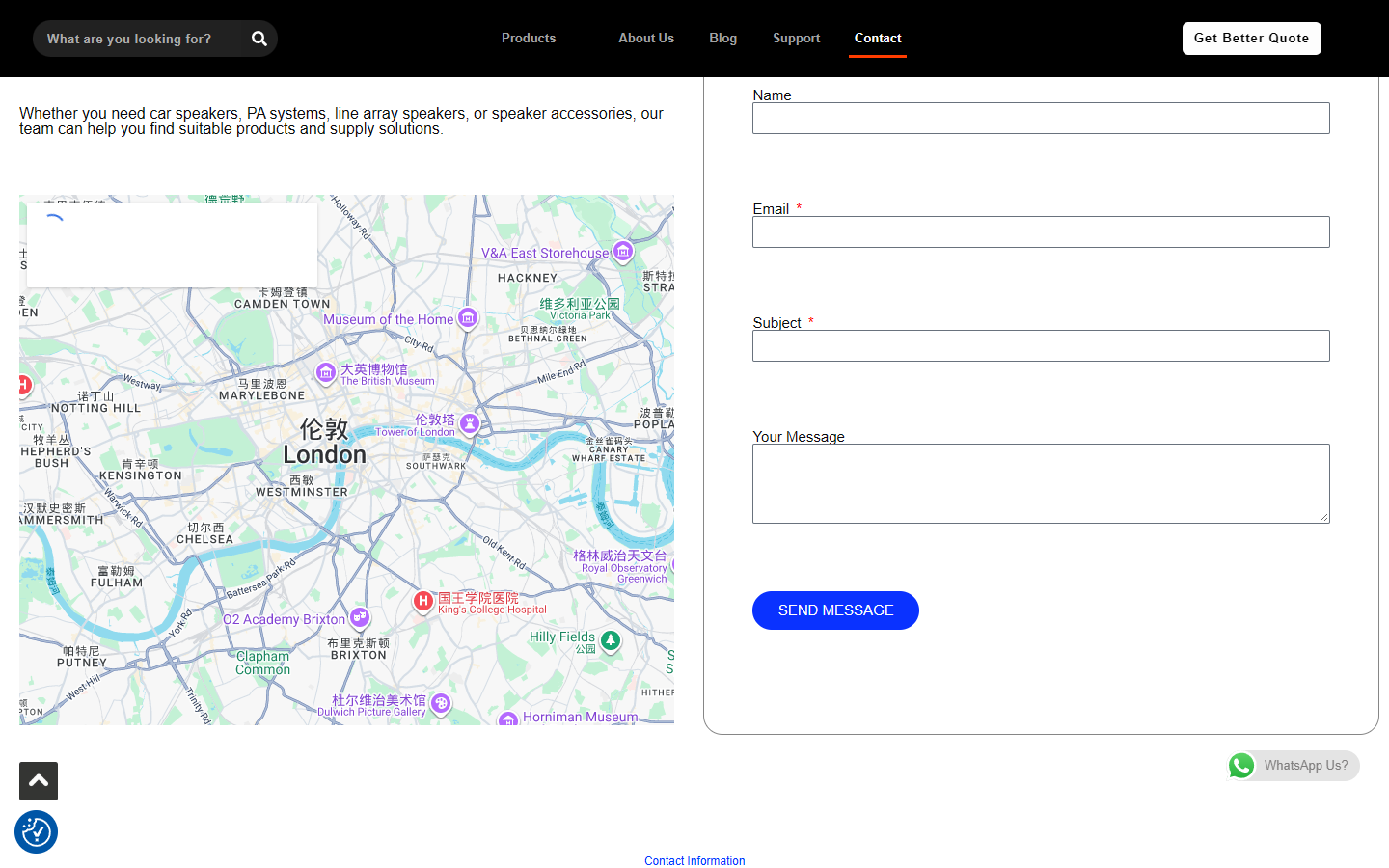Viewport: 1389px width, 868px height.
Task: Click the 'CAMDEN TOWN' map label
Action: pyautogui.click(x=283, y=304)
